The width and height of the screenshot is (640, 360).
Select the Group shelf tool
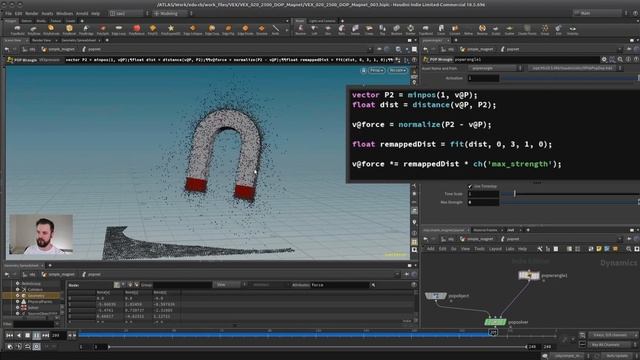point(545,29)
